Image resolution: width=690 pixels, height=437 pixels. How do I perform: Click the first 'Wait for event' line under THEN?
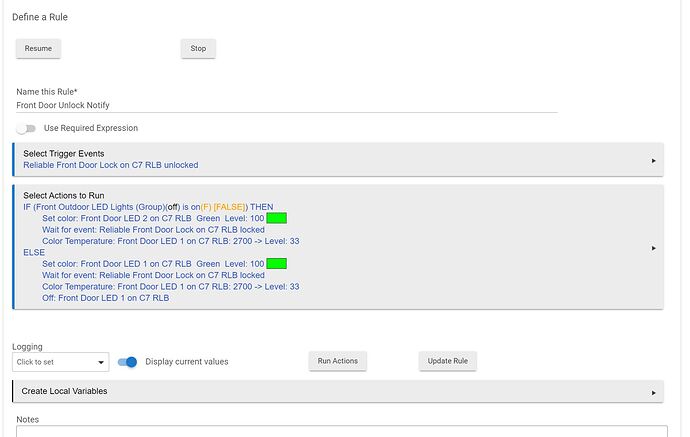(153, 230)
